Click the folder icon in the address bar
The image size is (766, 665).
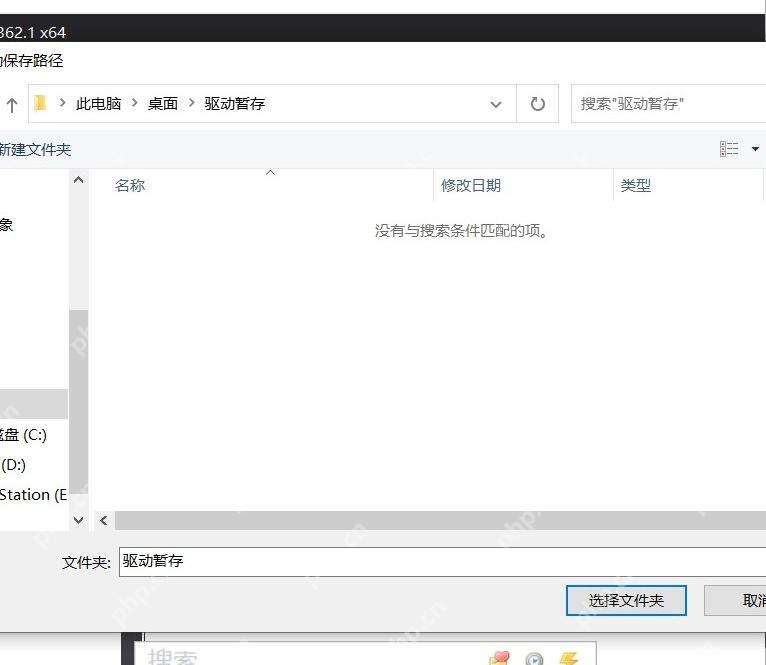click(x=40, y=103)
